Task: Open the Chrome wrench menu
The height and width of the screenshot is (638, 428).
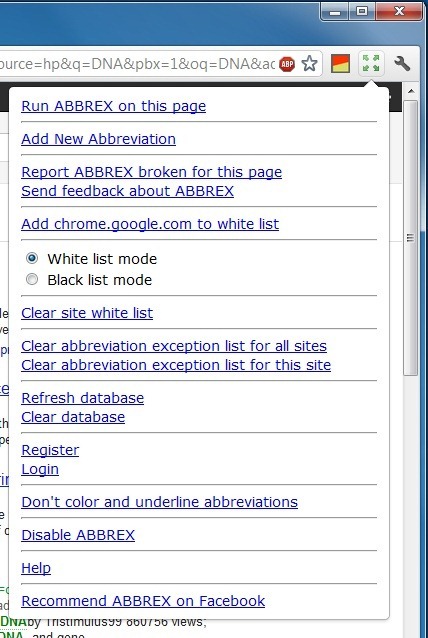Action: [402, 63]
